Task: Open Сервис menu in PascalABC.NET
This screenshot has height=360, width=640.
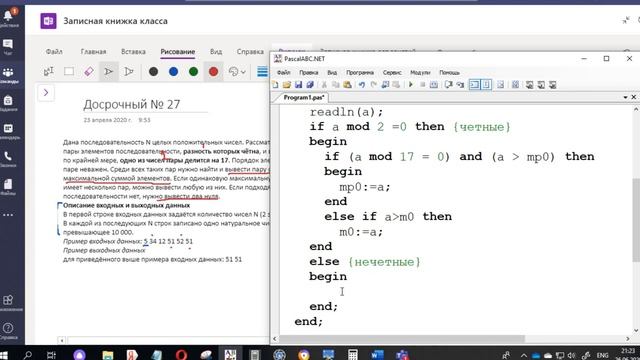Action: click(x=392, y=72)
